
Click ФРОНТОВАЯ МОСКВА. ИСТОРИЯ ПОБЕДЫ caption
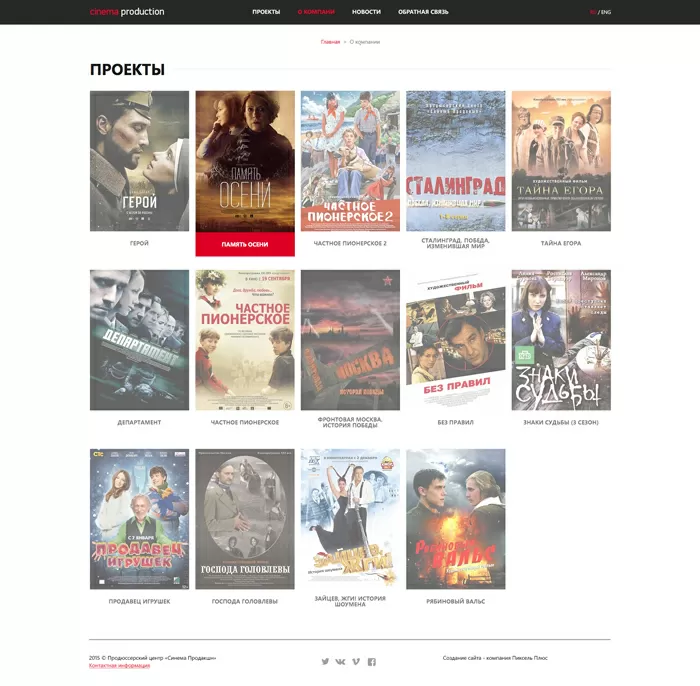pyautogui.click(x=350, y=422)
